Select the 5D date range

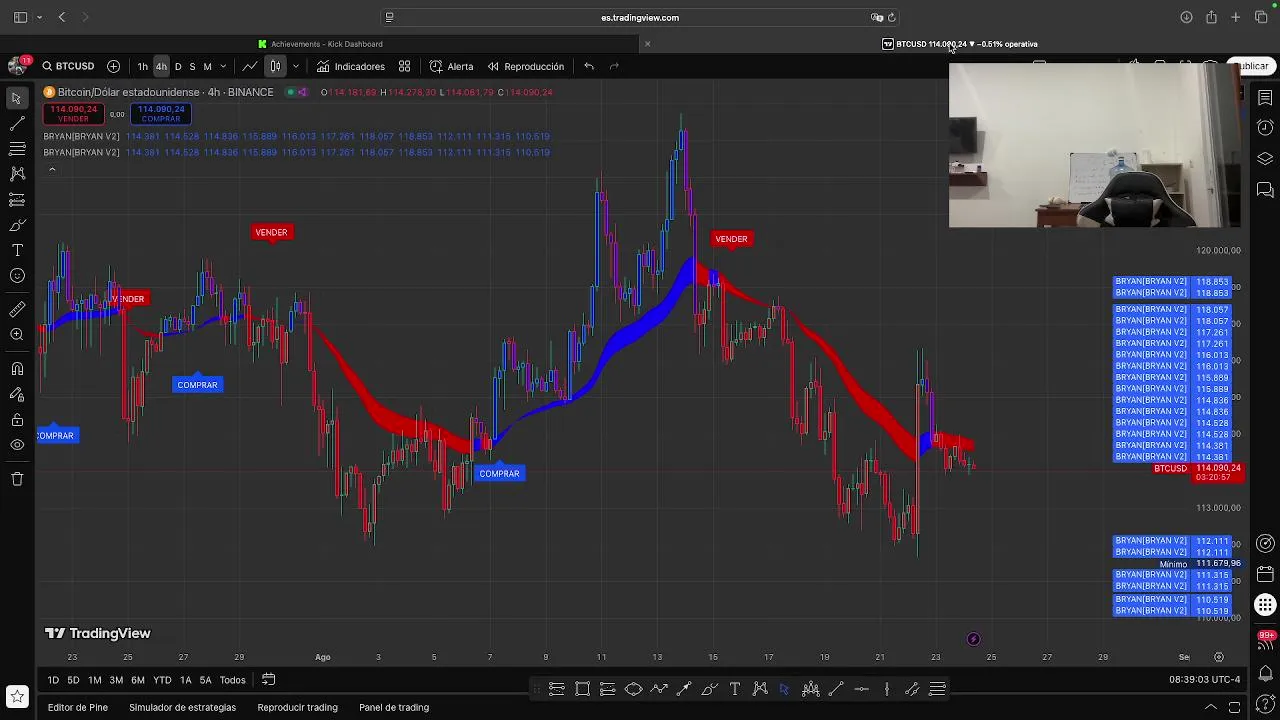73,680
